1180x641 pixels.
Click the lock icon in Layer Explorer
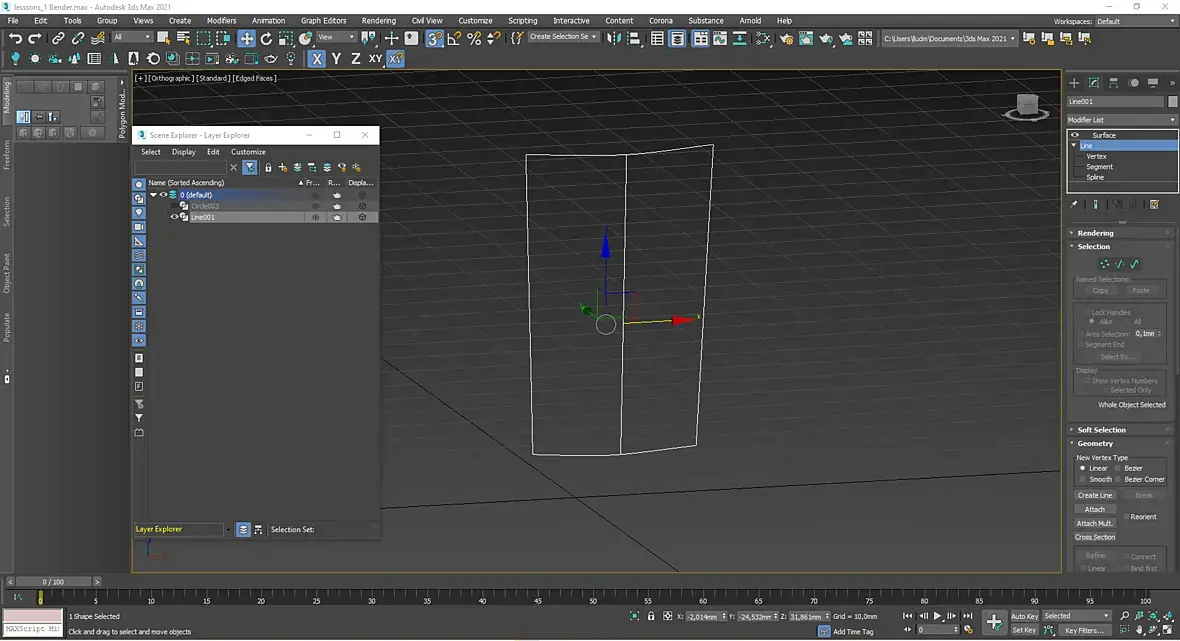pos(268,167)
